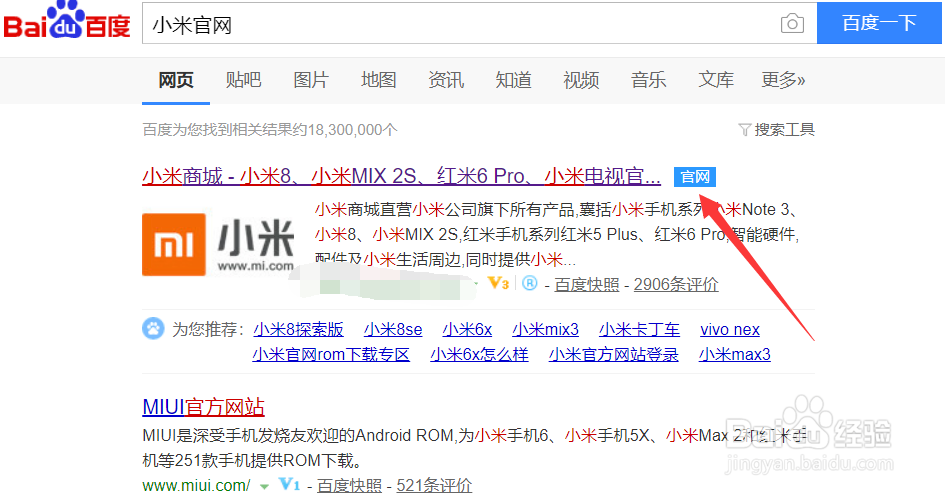Open the 文库 tab
This screenshot has height=496, width=945.
coord(716,80)
